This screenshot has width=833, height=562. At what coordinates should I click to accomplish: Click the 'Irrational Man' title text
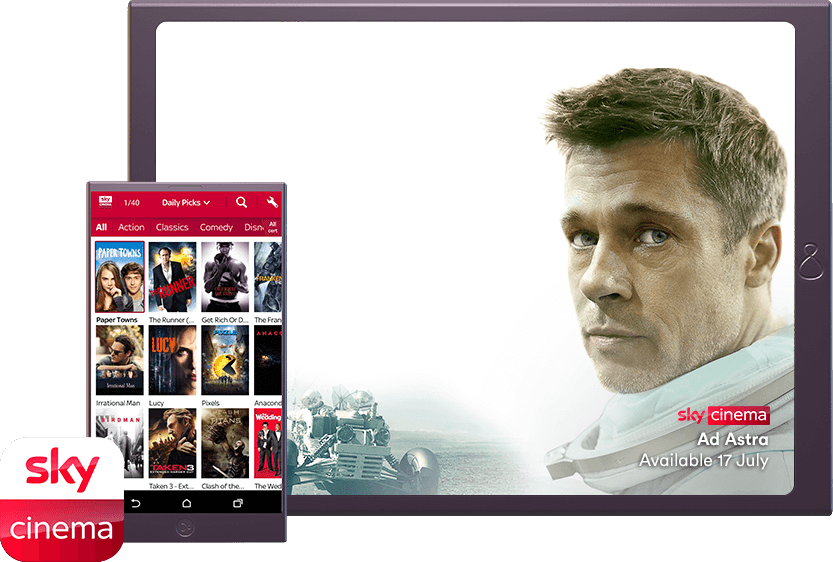118,403
